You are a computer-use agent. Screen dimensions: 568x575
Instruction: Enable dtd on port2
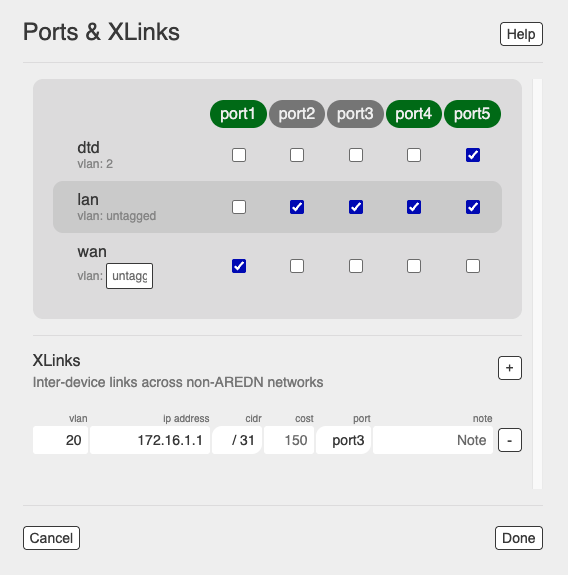[297, 155]
